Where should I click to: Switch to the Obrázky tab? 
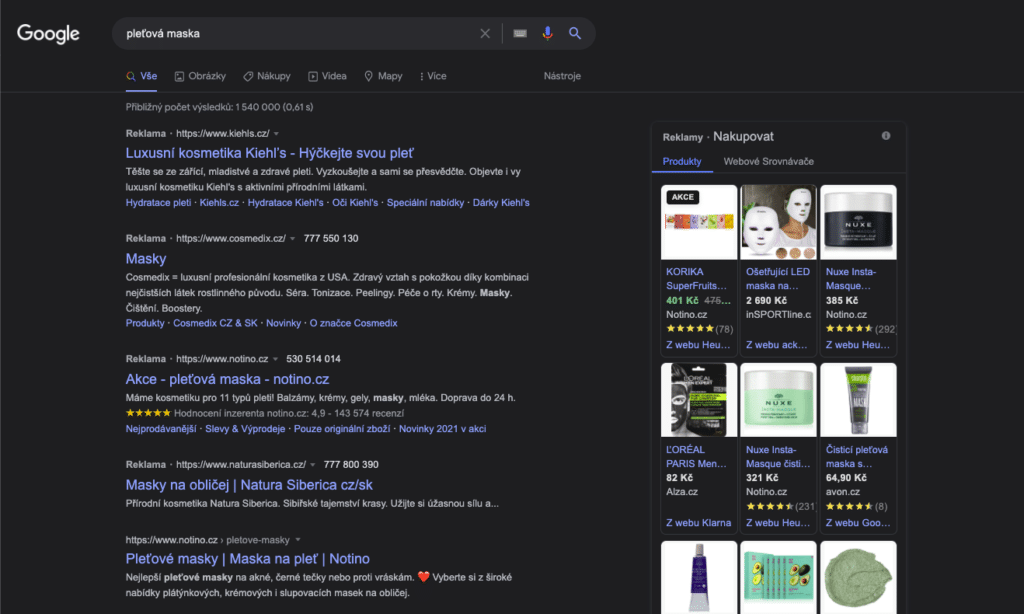200,76
